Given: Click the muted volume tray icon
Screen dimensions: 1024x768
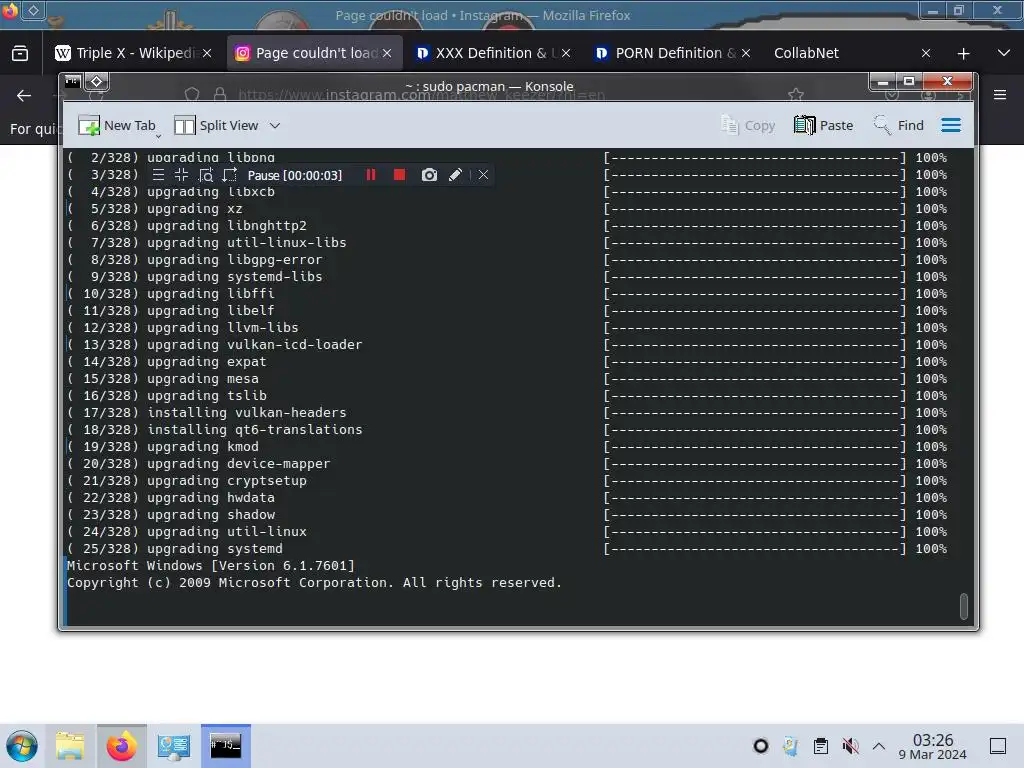Looking at the screenshot, I should pyautogui.click(x=850, y=746).
